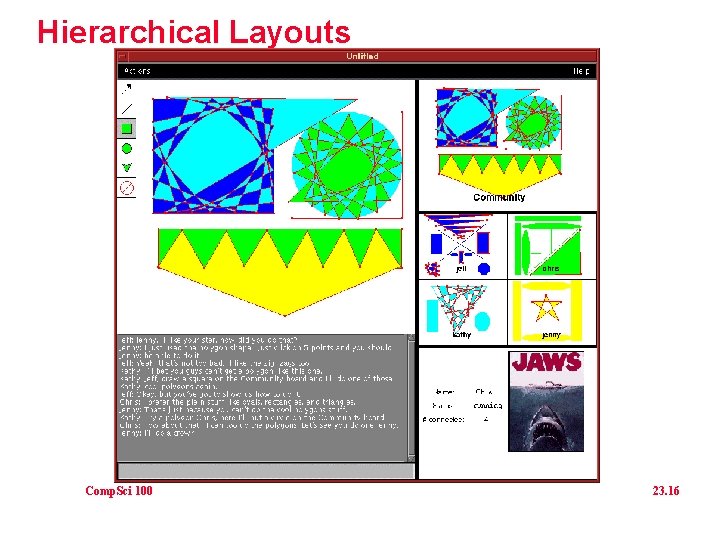Screen dimensions: 720x540
Task: Click the JAWS poster image
Action: (x=546, y=401)
